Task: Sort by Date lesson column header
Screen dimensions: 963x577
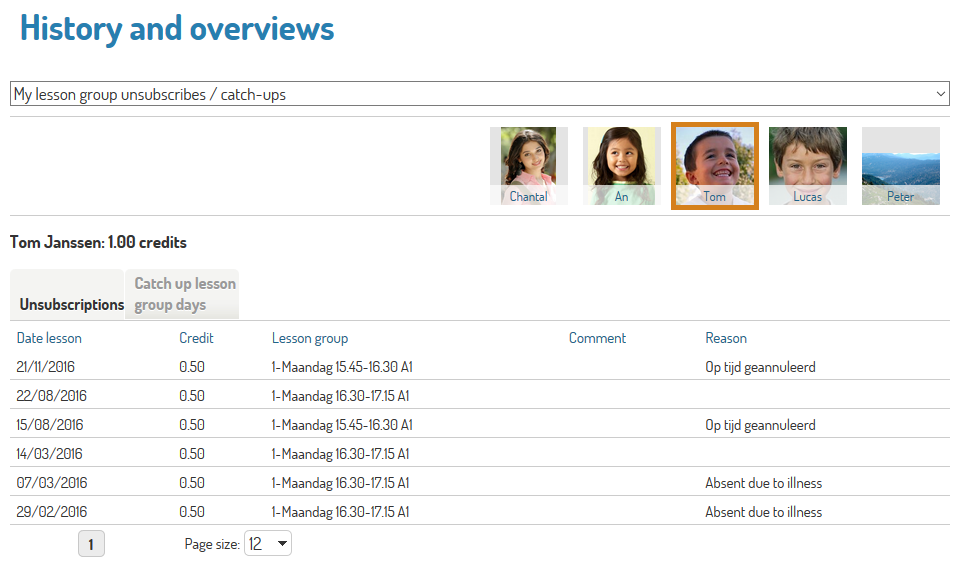Action: [49, 338]
